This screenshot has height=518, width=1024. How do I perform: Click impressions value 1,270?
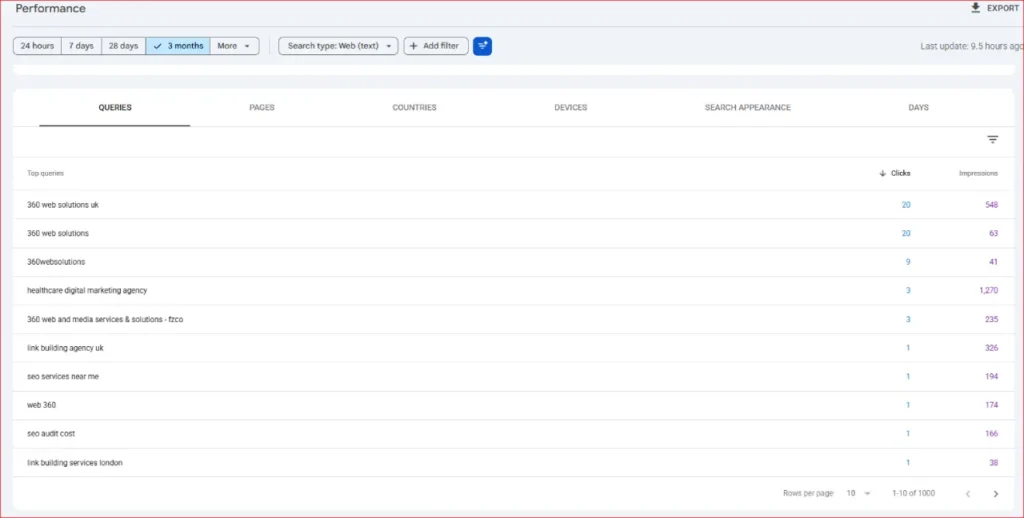(988, 290)
